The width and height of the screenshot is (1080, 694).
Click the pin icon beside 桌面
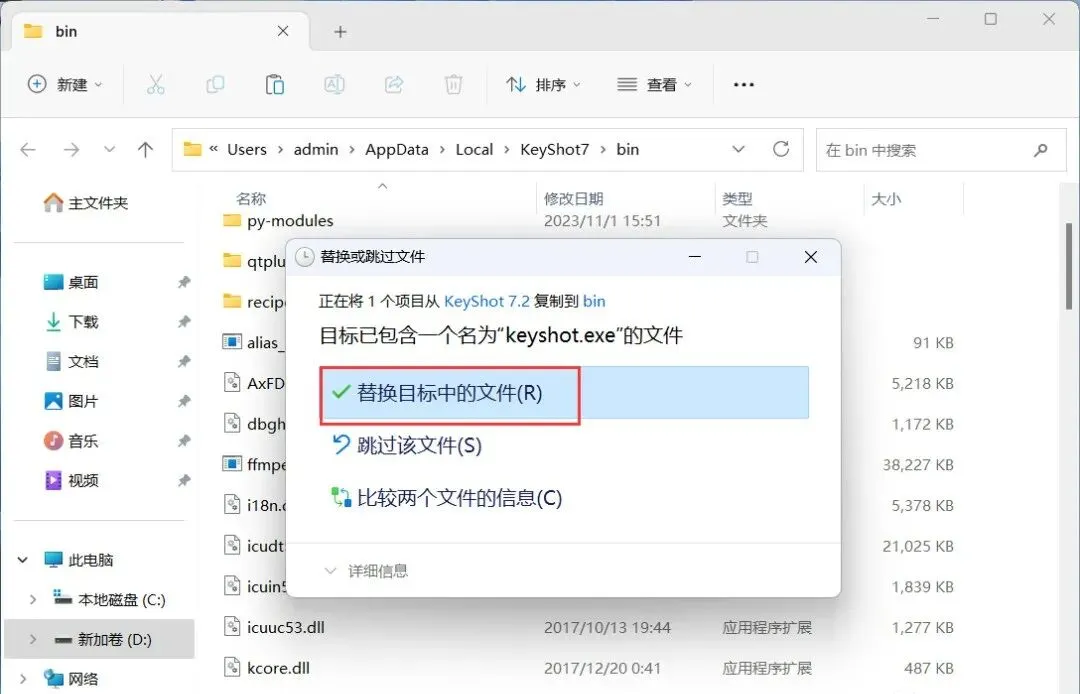184,282
